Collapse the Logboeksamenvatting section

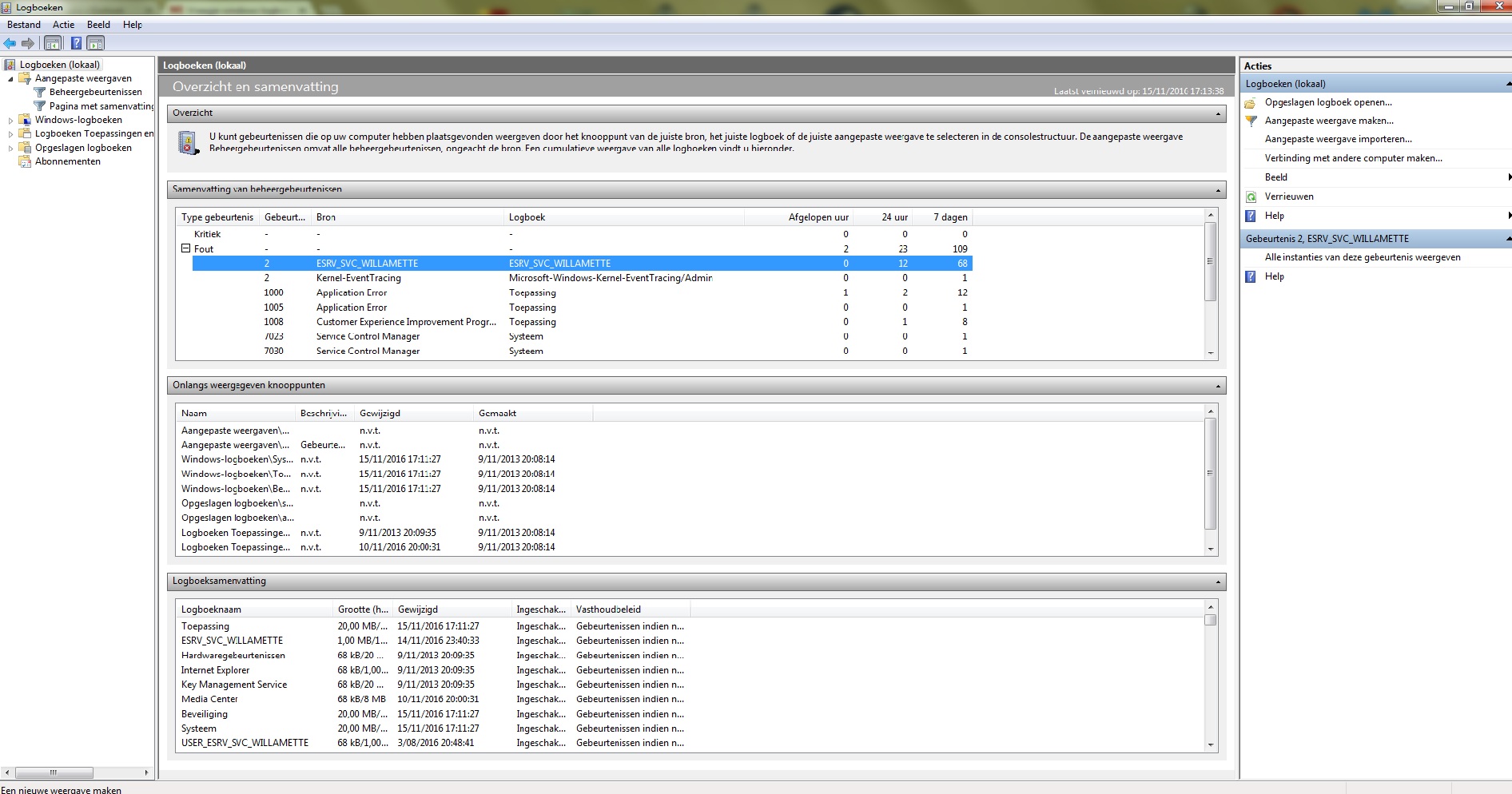[x=1218, y=582]
